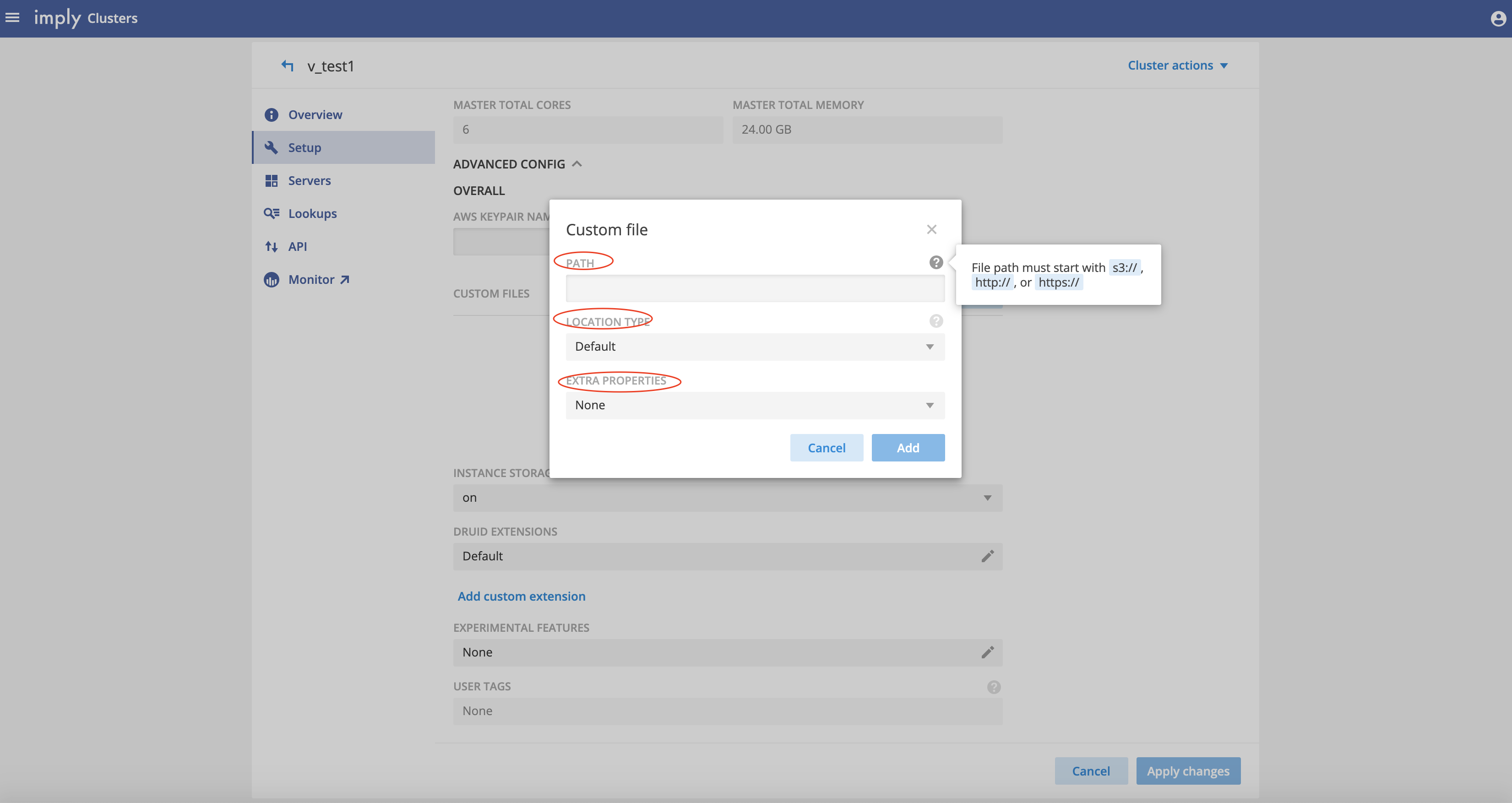Click the Master Total Cores field
Viewport: 1512px width, 803px height.
click(587, 130)
